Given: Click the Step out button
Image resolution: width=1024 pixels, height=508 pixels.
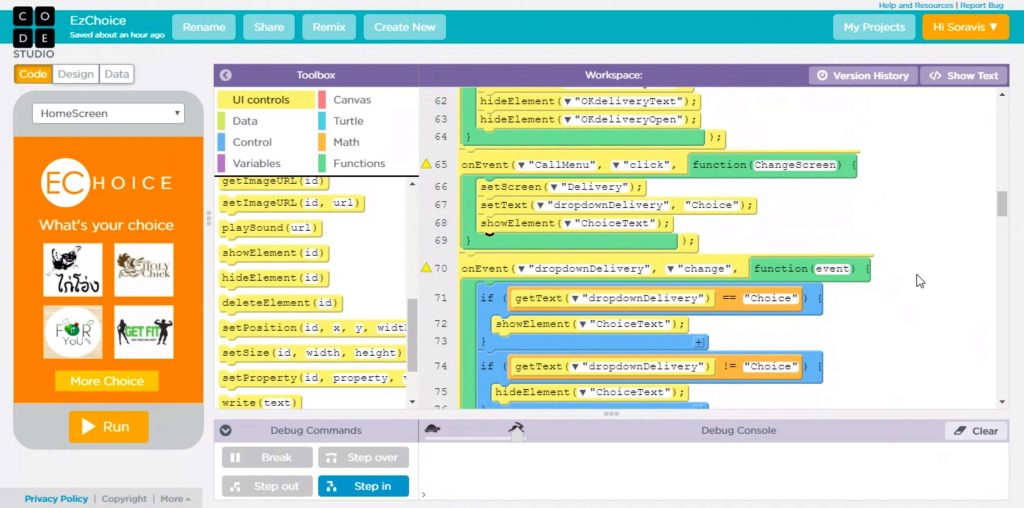Looking at the screenshot, I should [x=267, y=486].
